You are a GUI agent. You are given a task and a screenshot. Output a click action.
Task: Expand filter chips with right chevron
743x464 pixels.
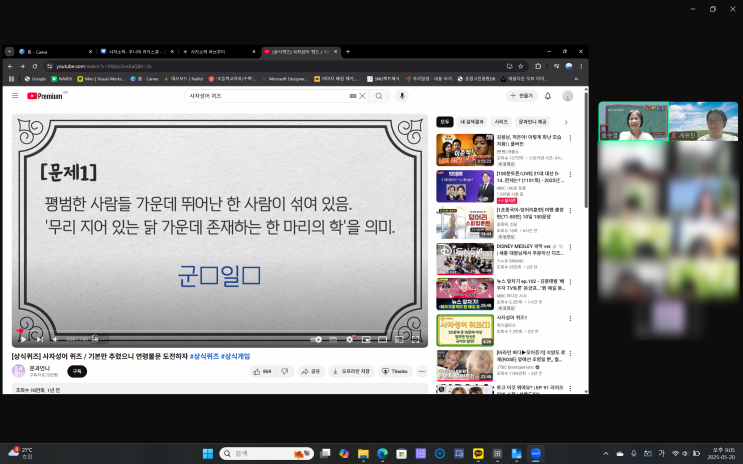[x=566, y=122]
